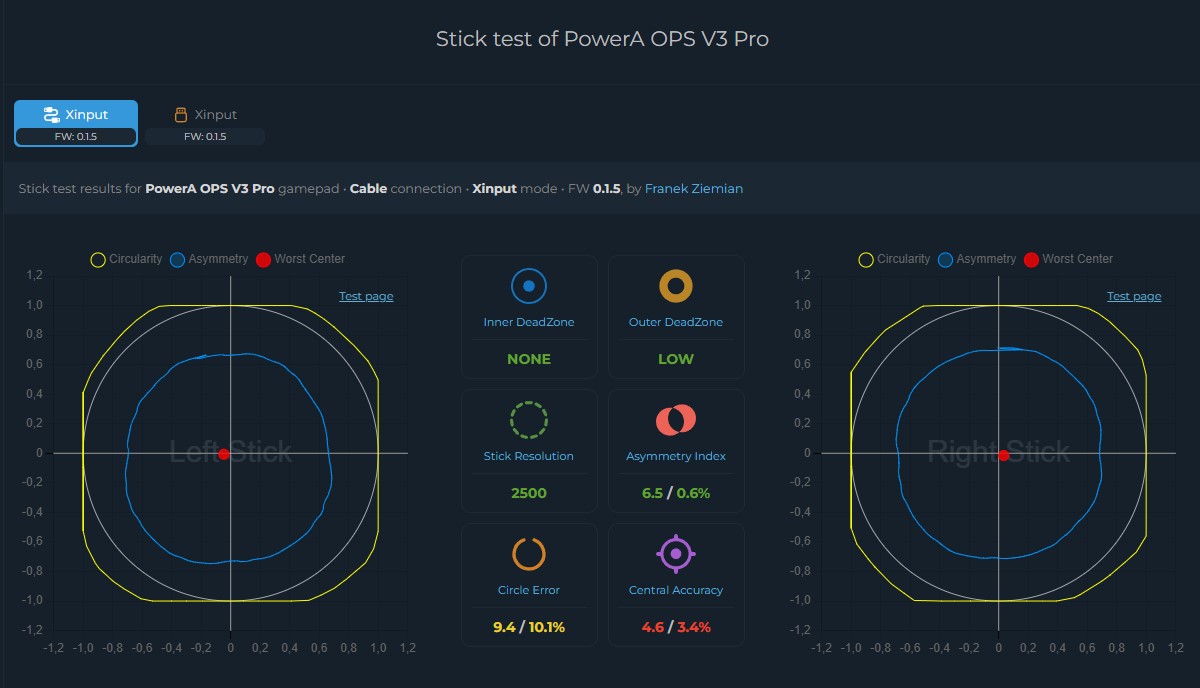1200x688 pixels.
Task: Click the Asymmetry Index label
Action: tap(676, 456)
